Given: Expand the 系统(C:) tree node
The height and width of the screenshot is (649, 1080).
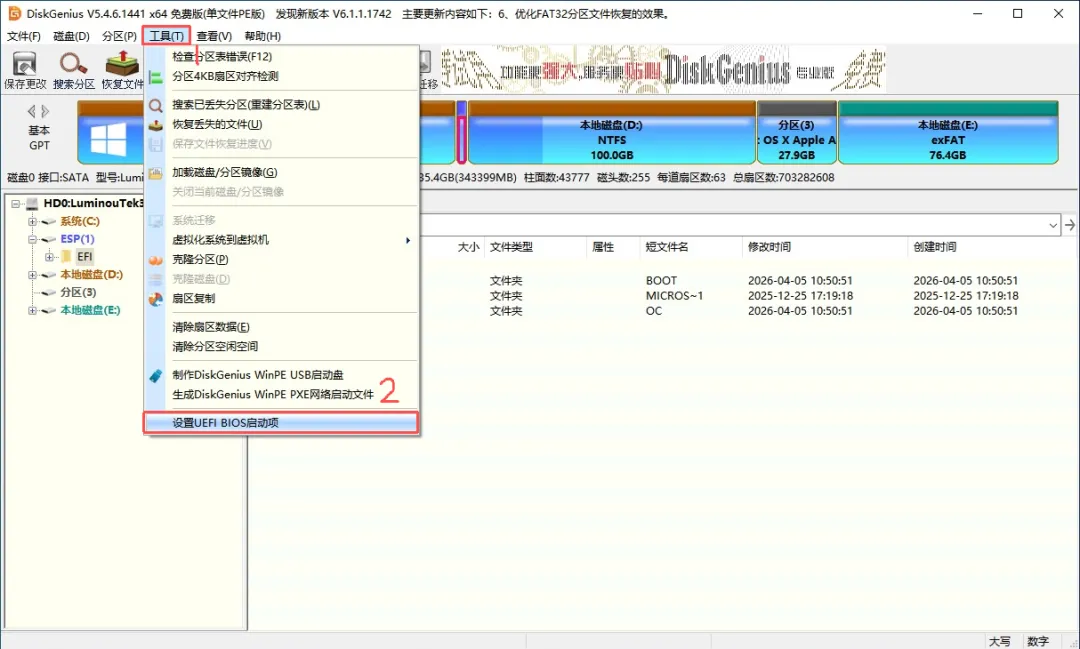Looking at the screenshot, I should pos(32,221).
